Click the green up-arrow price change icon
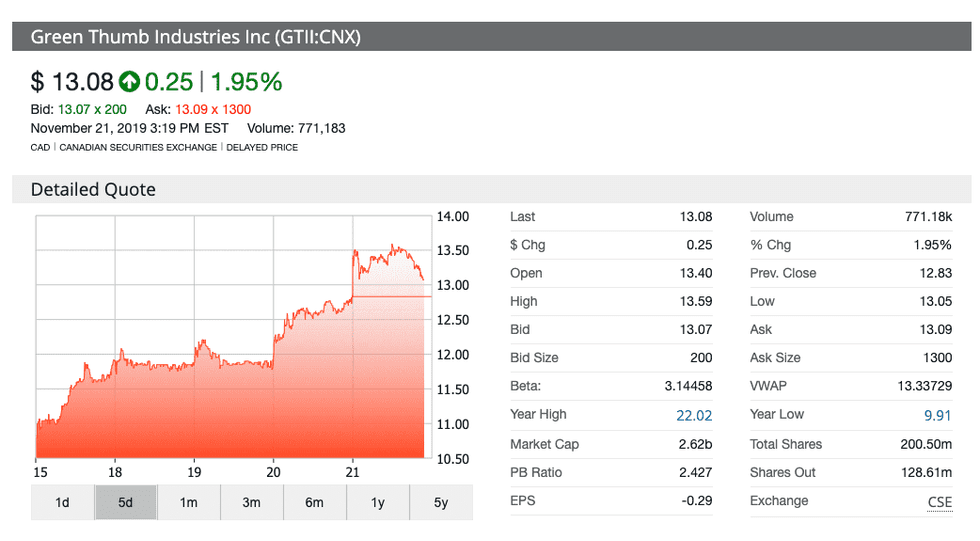 [129, 82]
